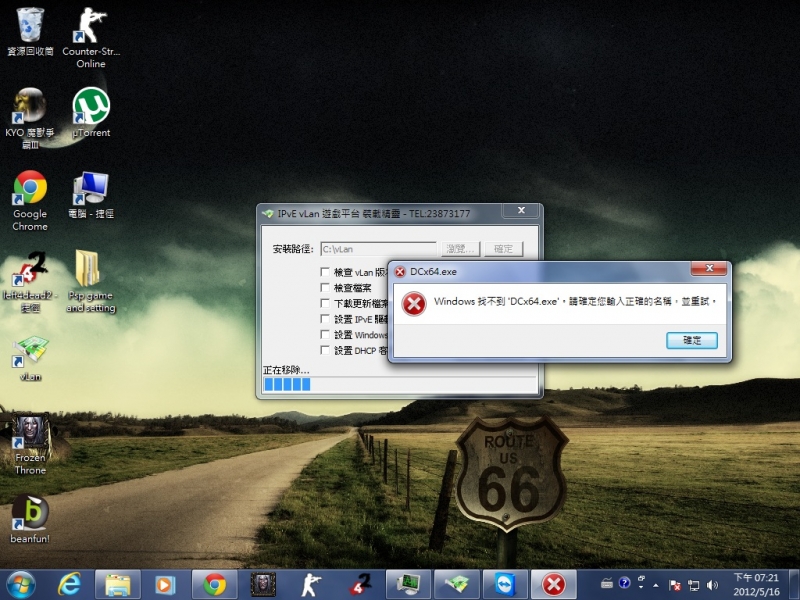Check the 設置 IPvE checkbox
Viewport: 800px width, 600px height.
coord(325,319)
